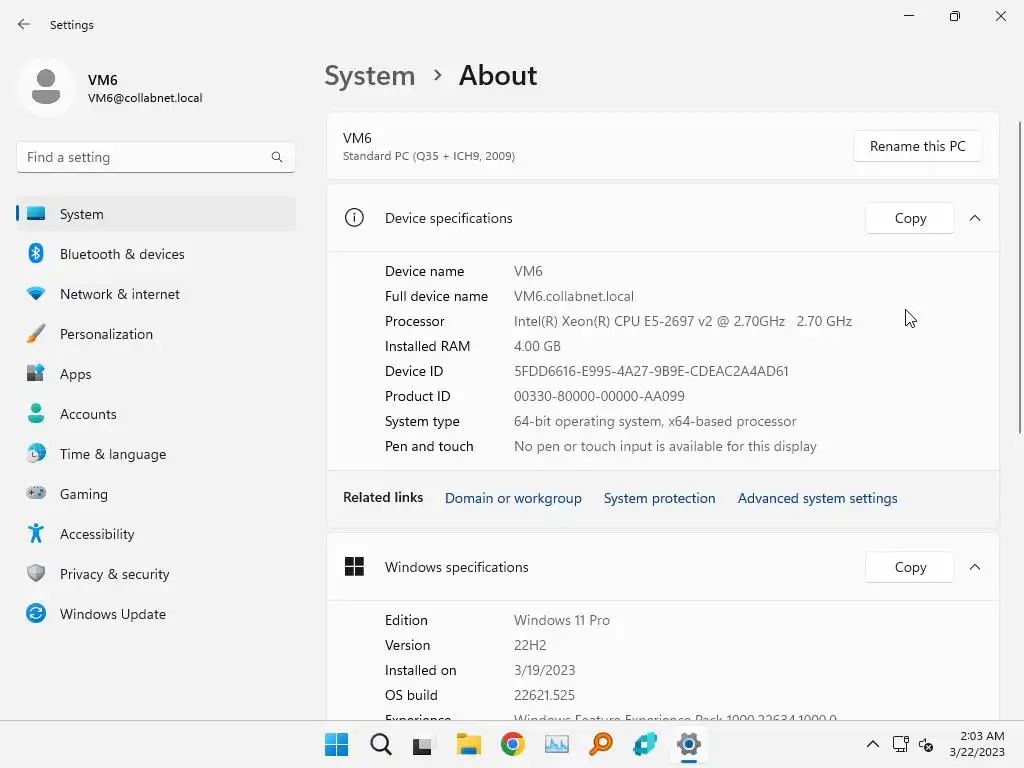Image resolution: width=1024 pixels, height=768 pixels.
Task: Click the Settings gear on the taskbar
Action: pos(689,744)
